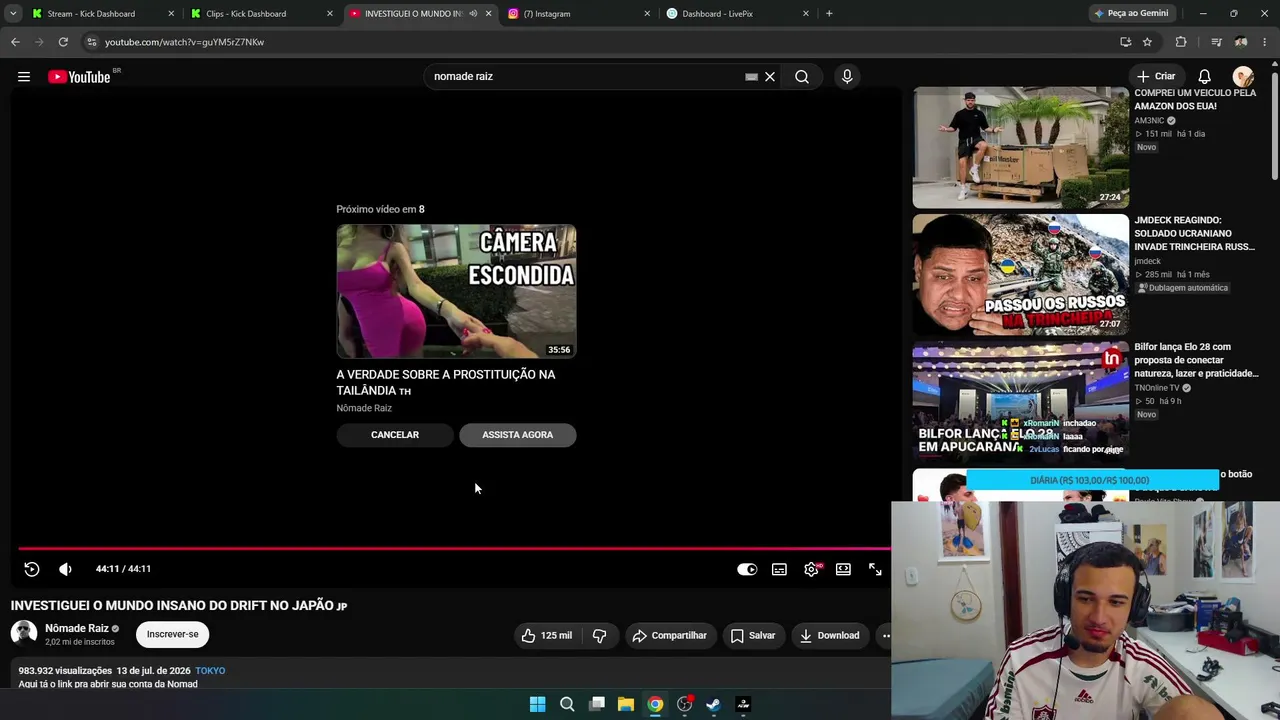This screenshot has width=1280, height=720.
Task: Open Steam from the taskbar
Action: click(x=713, y=704)
